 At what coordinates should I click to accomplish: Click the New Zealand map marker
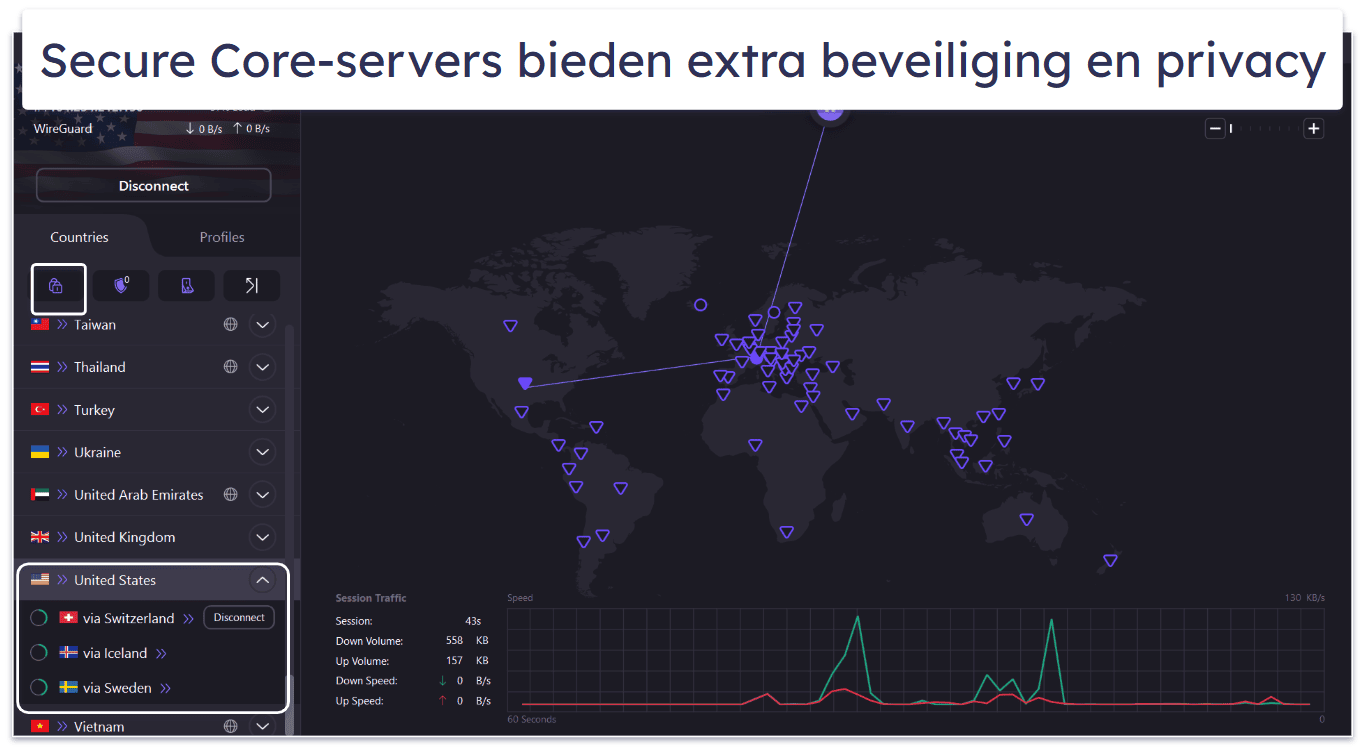[1110, 560]
